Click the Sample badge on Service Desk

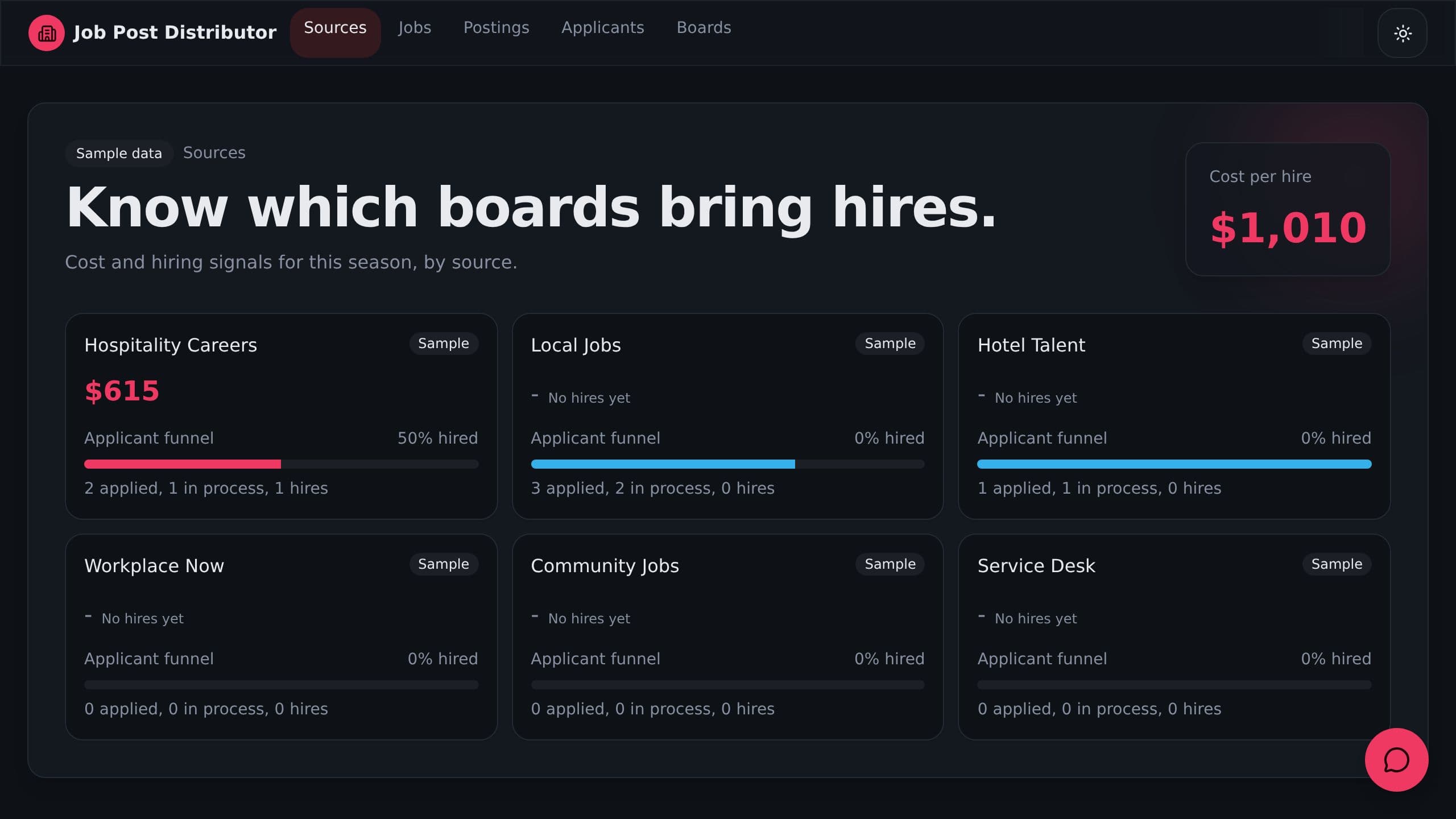tap(1337, 564)
